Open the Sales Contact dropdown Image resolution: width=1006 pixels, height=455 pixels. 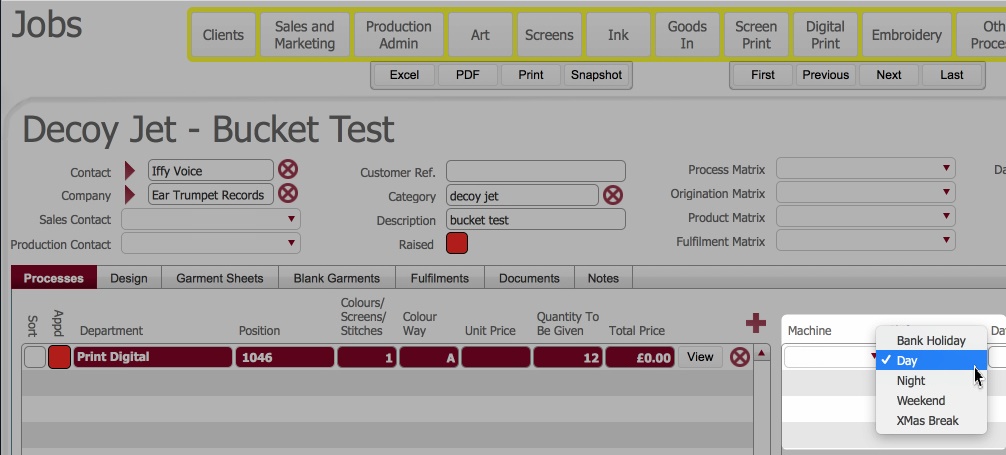pyautogui.click(x=210, y=219)
